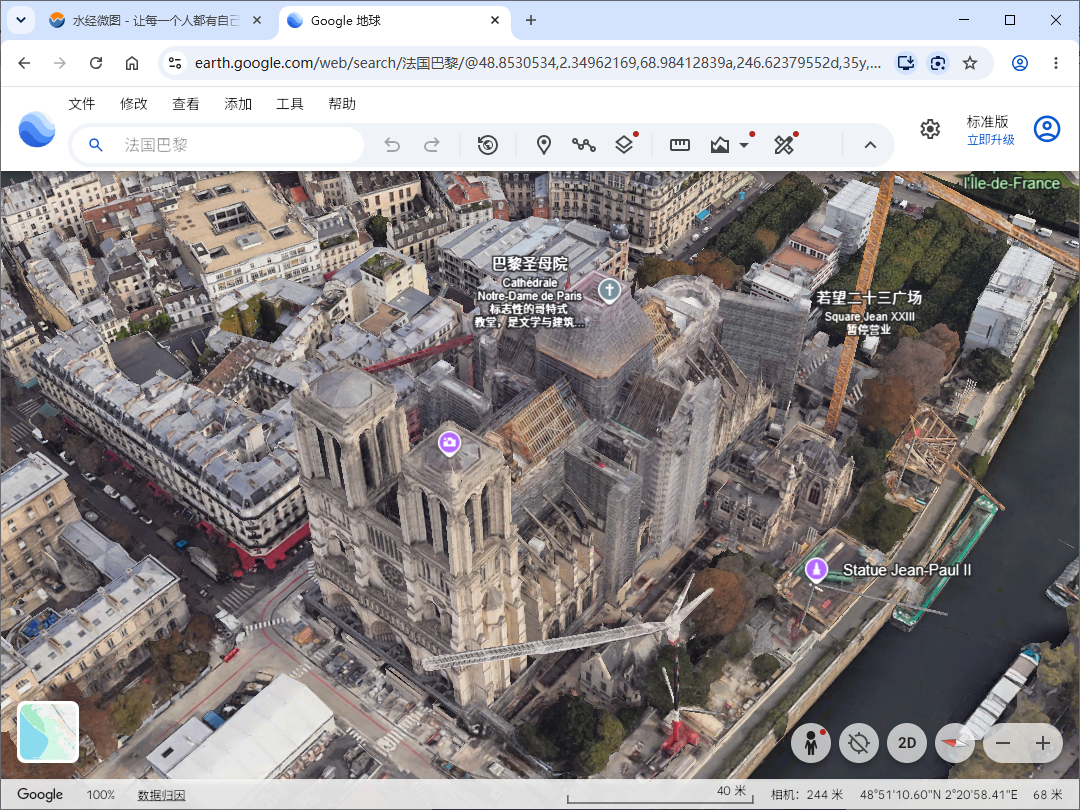The height and width of the screenshot is (810, 1080).
Task: Click the undo arrow icon
Action: click(x=392, y=145)
